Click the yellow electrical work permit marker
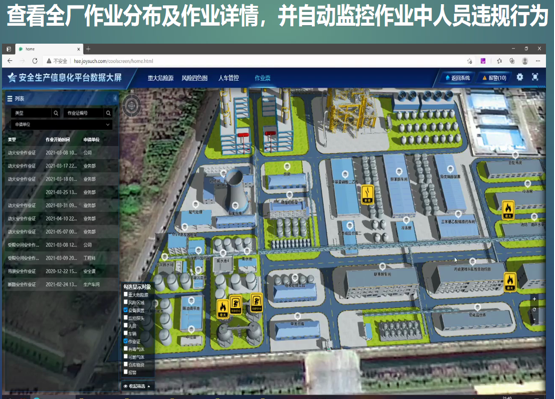Image resolution: width=555 pixels, height=399 pixels. click(x=367, y=195)
